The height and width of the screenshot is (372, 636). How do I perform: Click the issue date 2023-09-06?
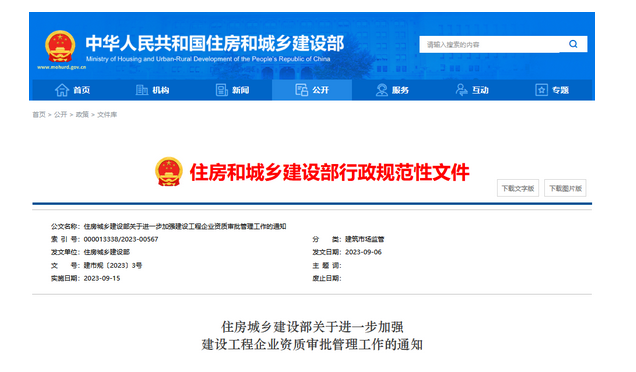click(363, 252)
